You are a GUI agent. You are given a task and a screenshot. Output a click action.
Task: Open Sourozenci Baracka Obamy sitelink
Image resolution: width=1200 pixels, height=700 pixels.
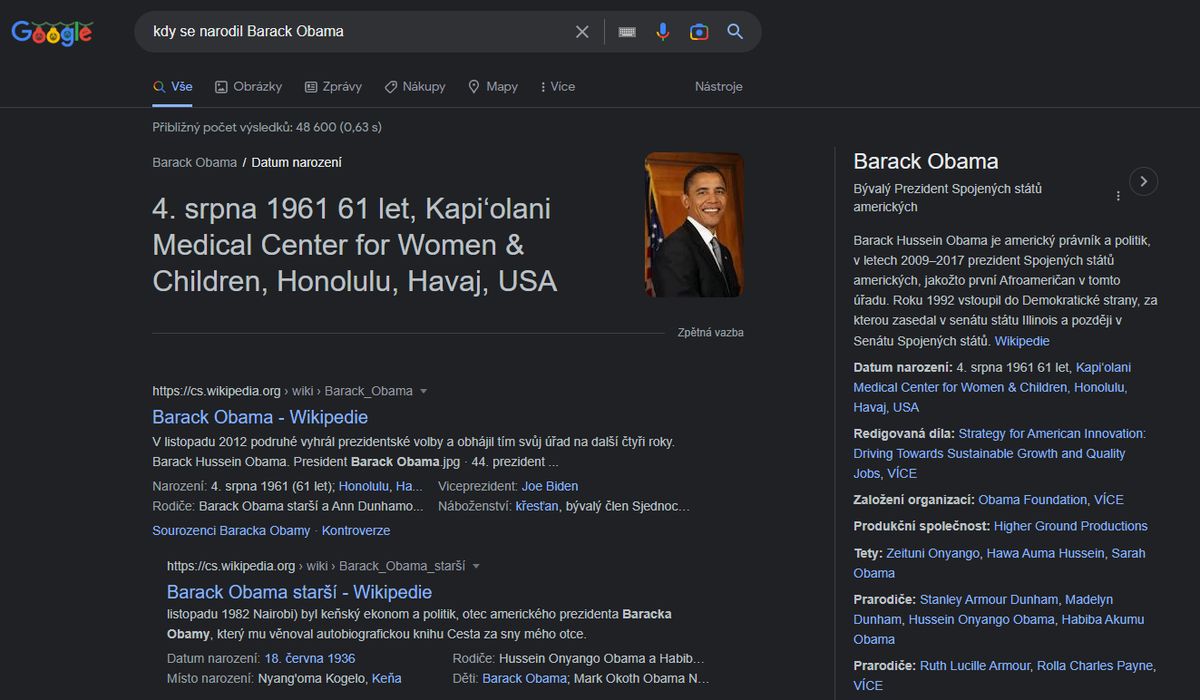coord(231,531)
